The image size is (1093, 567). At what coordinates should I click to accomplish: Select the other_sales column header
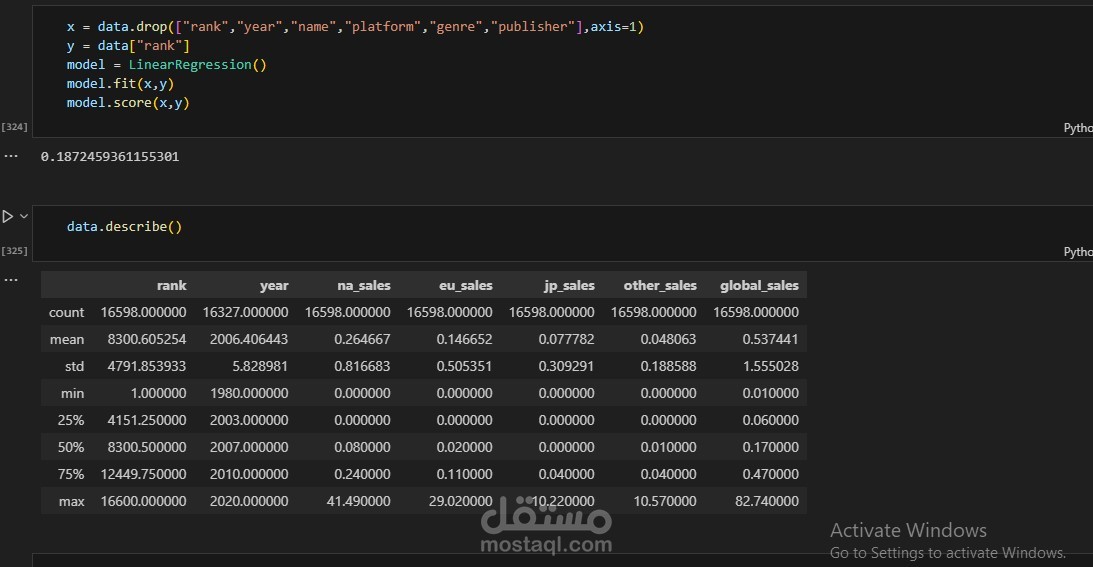[660, 285]
